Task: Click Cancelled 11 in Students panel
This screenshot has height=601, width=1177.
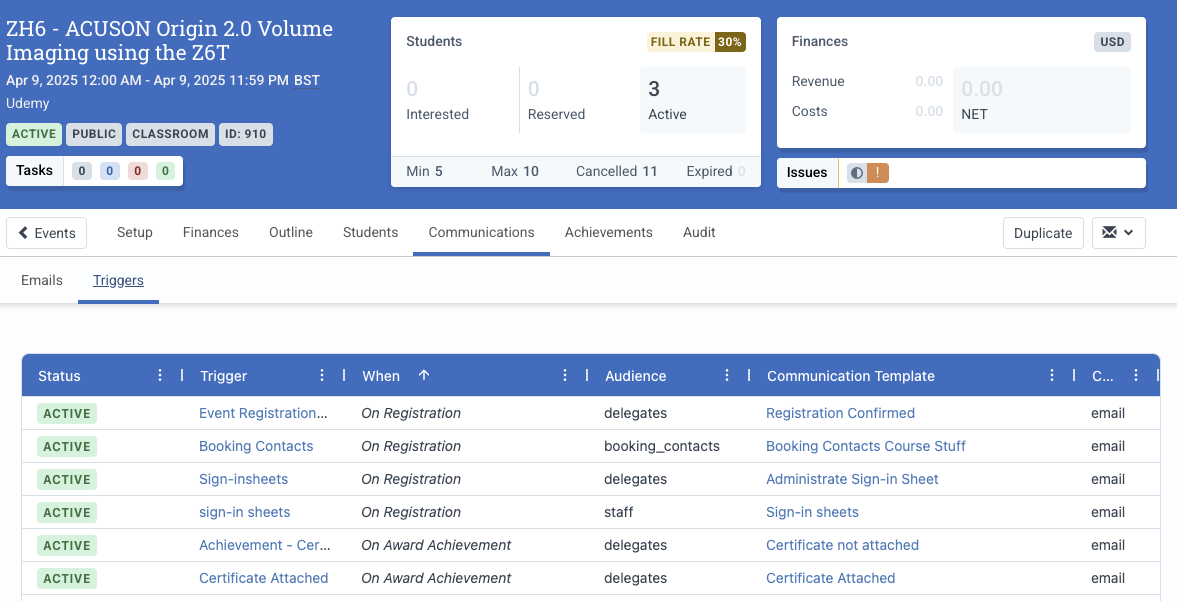Action: coord(616,171)
